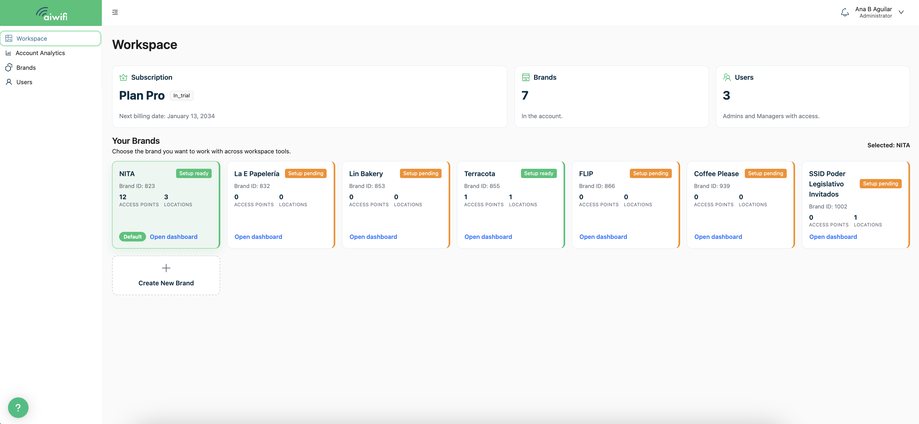Screen dimensions: 919x424
Task: Select the La E Papelería brand name
Action: click(x=257, y=174)
